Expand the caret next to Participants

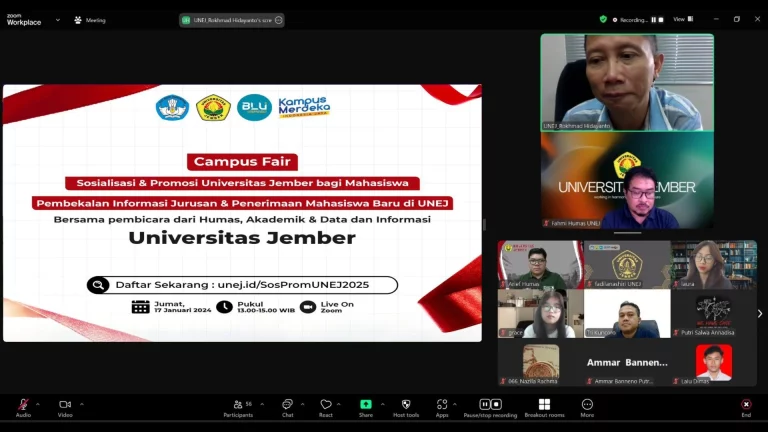[x=262, y=405]
